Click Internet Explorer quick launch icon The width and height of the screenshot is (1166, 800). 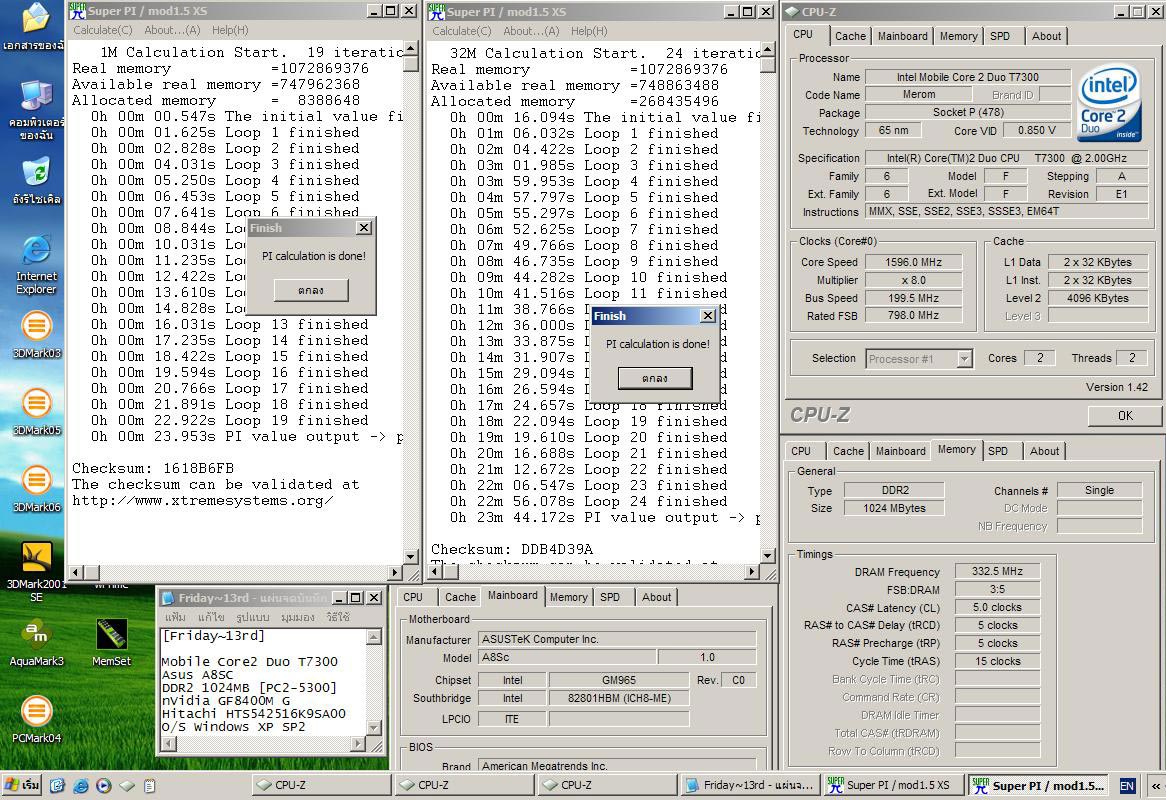coord(81,785)
